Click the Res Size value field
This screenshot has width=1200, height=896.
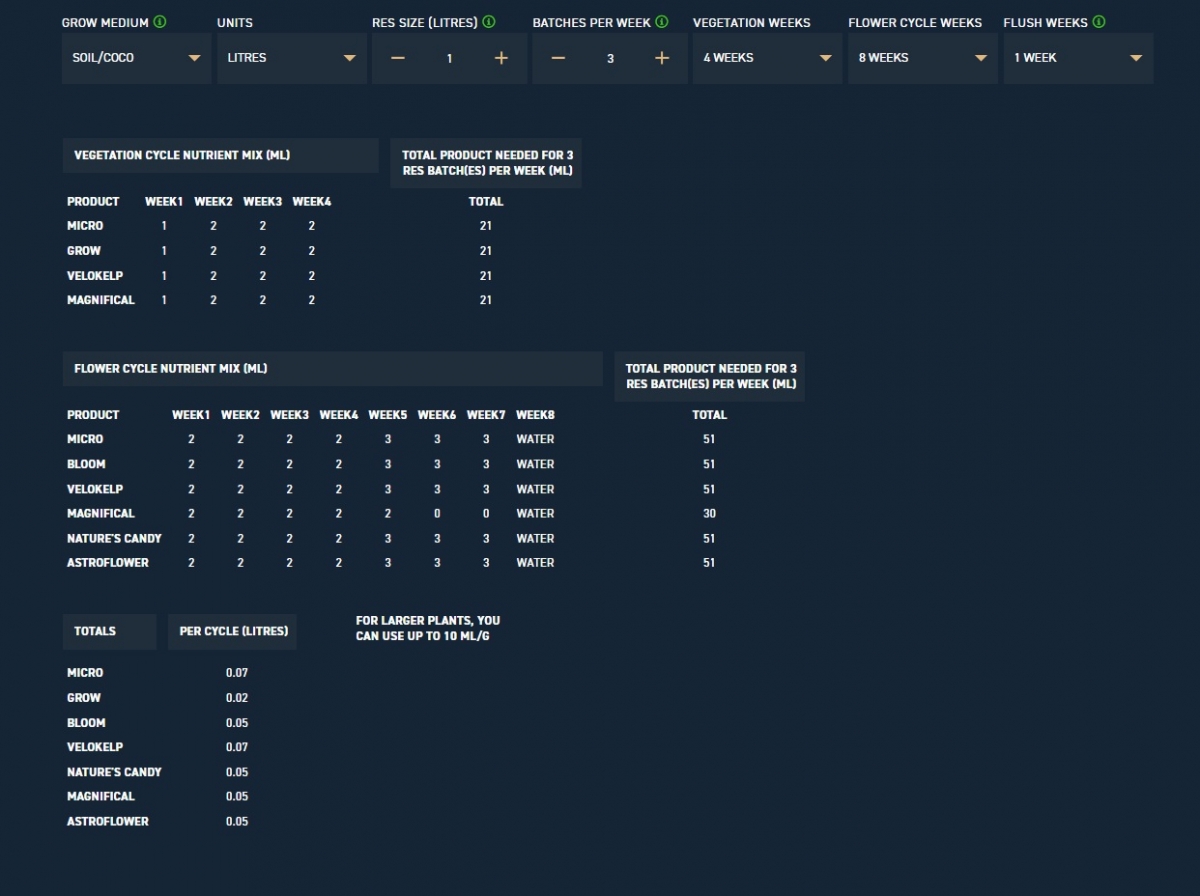449,58
